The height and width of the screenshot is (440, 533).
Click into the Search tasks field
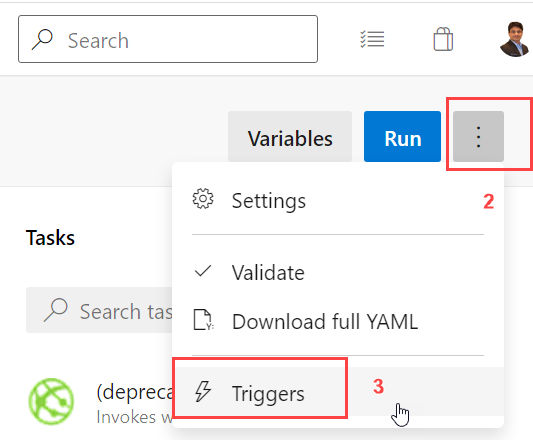[x=99, y=310]
